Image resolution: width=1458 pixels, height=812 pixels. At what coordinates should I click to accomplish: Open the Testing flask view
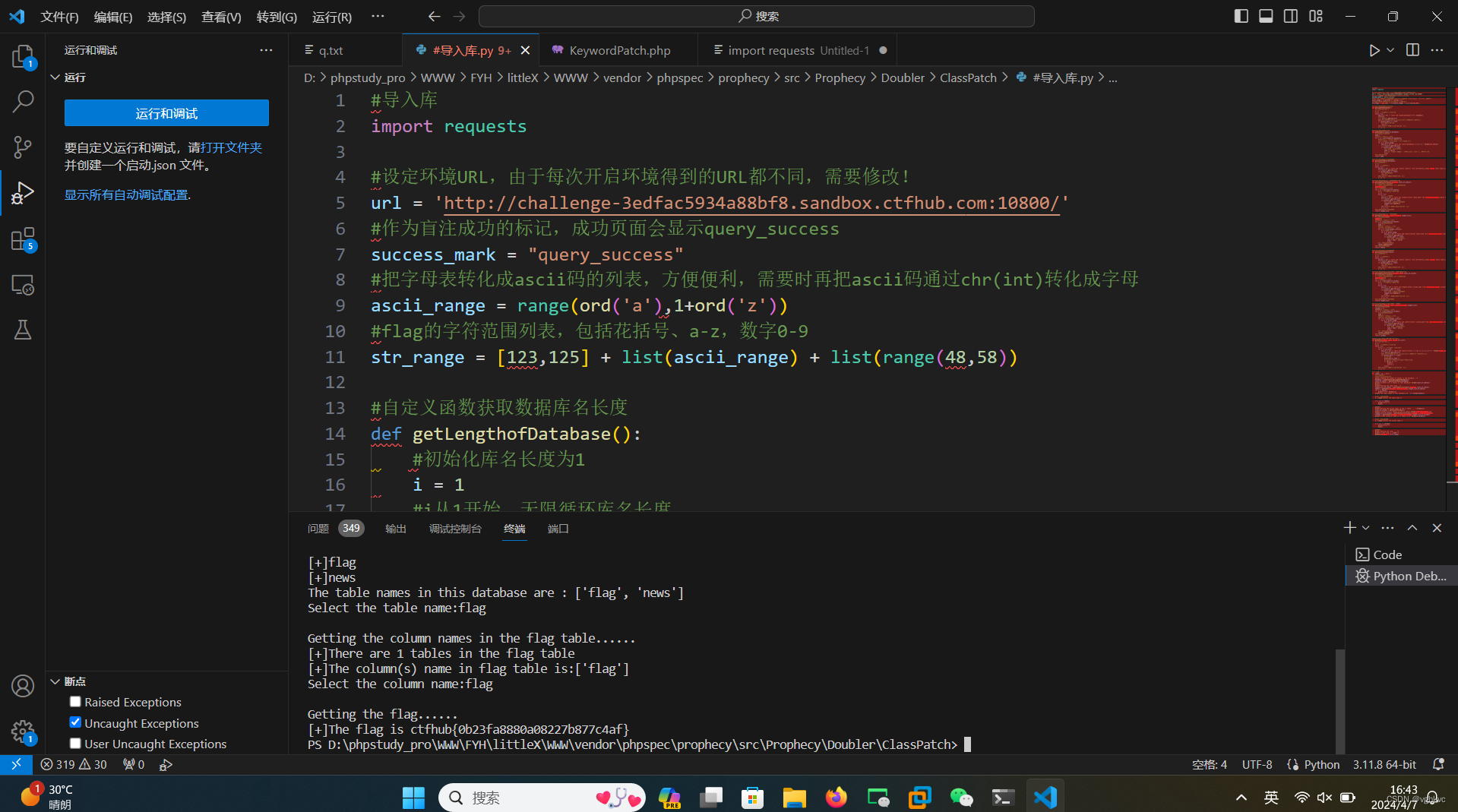click(23, 330)
